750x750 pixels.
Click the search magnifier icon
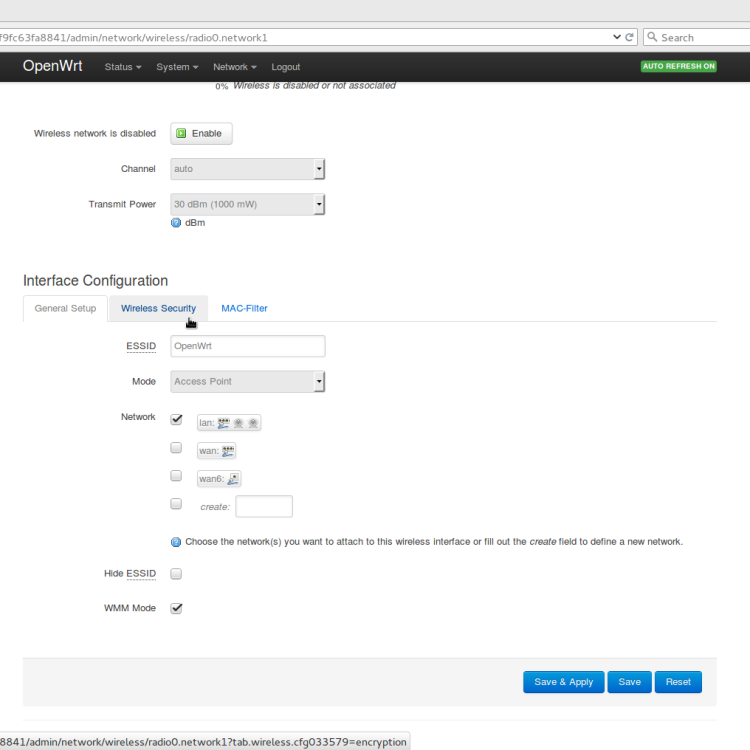click(653, 37)
